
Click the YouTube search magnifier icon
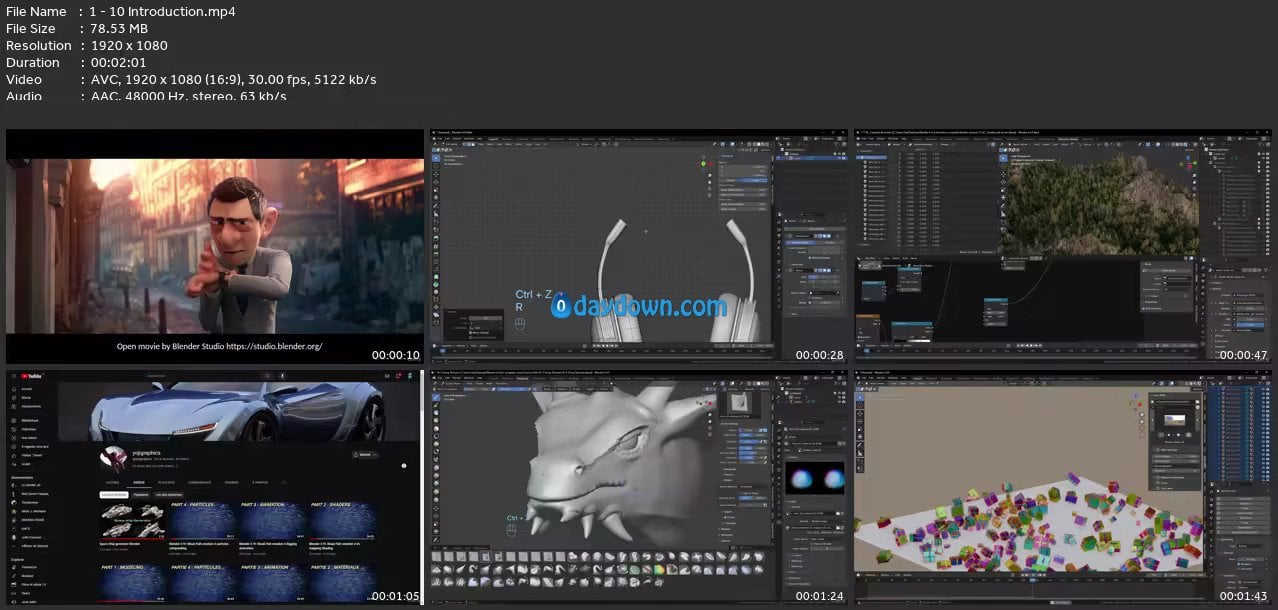coord(267,376)
